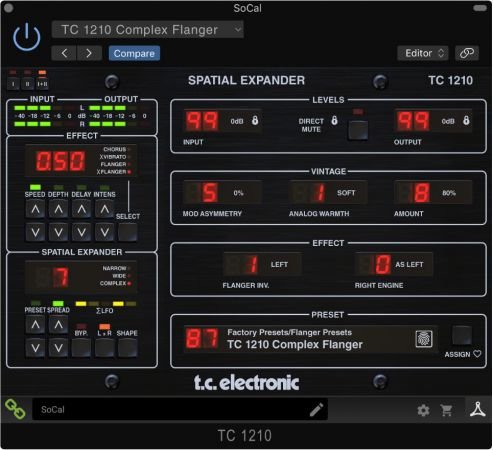
Task: Open the TC 1210 Complex Flanger preset dropdown
Action: (148, 30)
